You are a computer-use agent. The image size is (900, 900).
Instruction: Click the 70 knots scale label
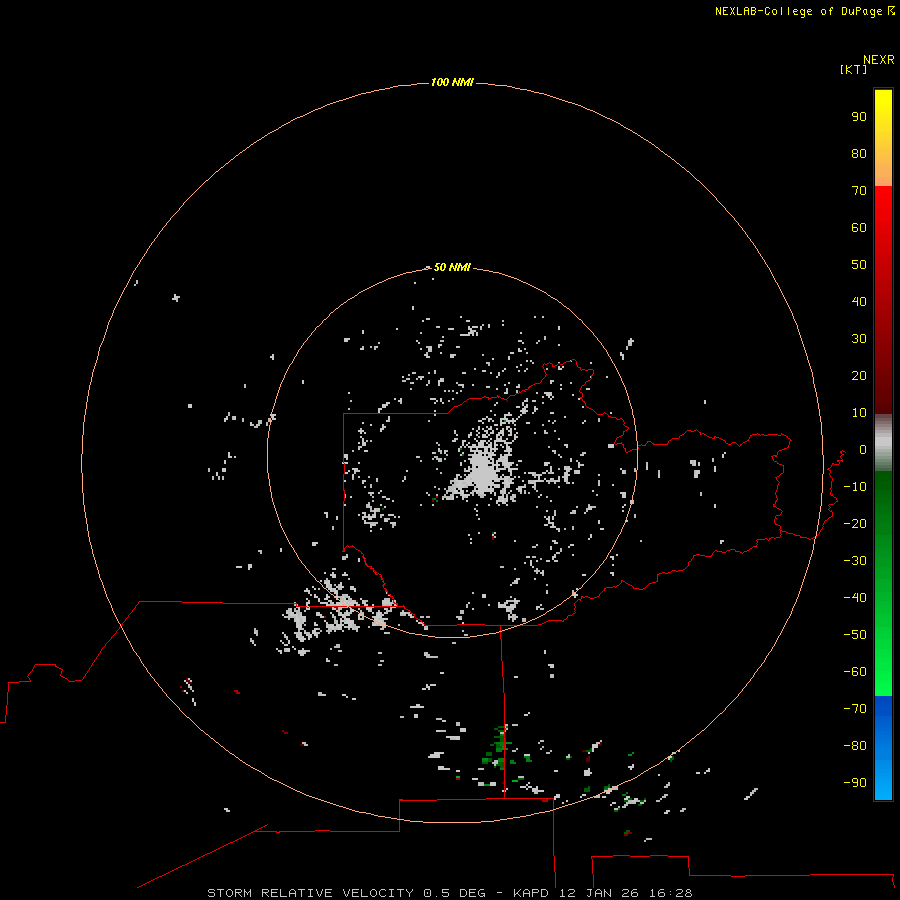tap(859, 191)
